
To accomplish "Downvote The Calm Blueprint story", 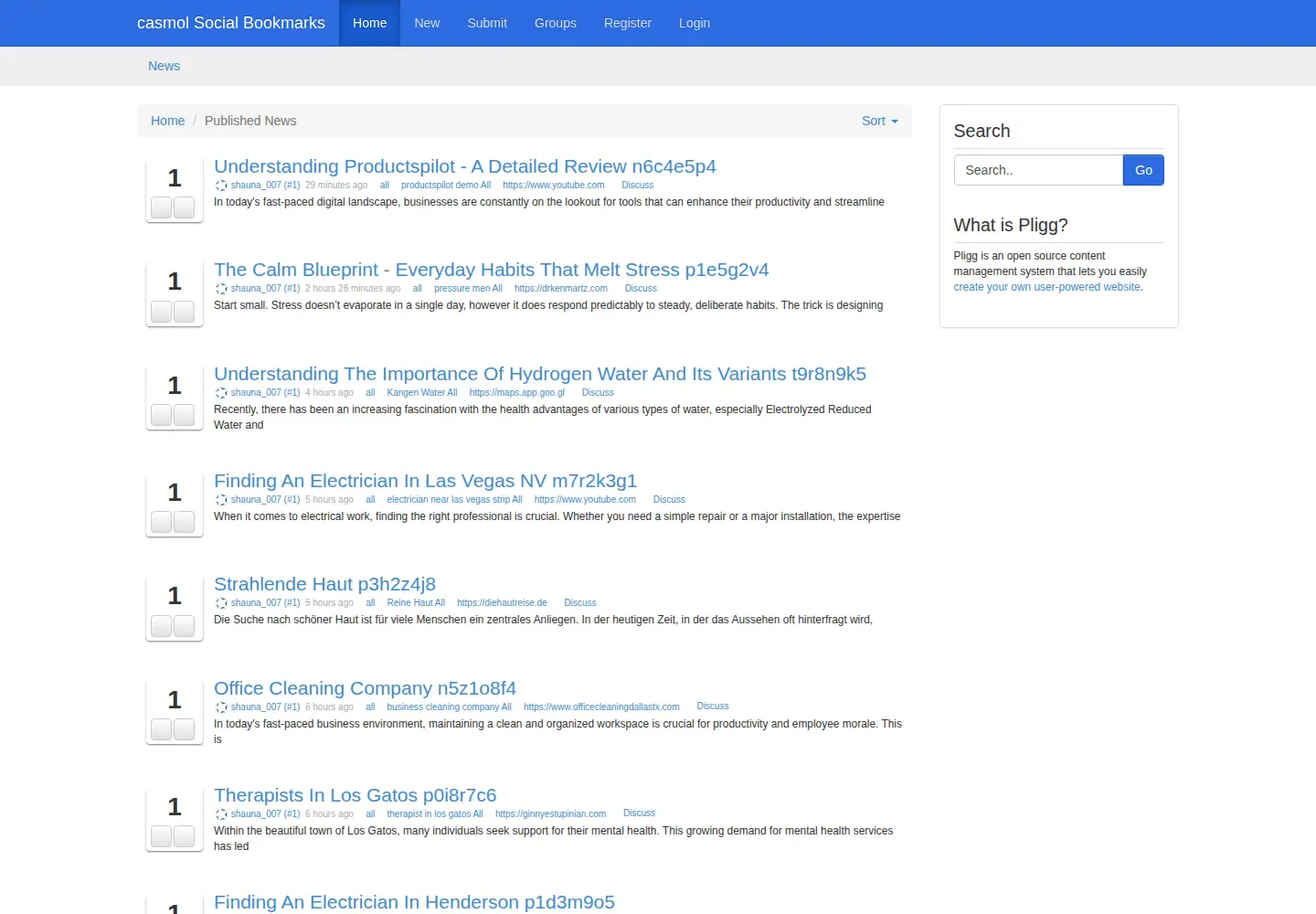I will coord(184,312).
